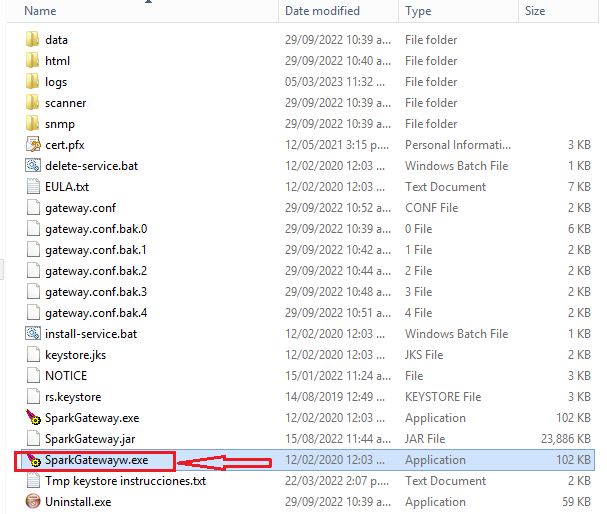This screenshot has width=607, height=514.
Task: Select the gateway.conf file name
Action: (x=81, y=208)
